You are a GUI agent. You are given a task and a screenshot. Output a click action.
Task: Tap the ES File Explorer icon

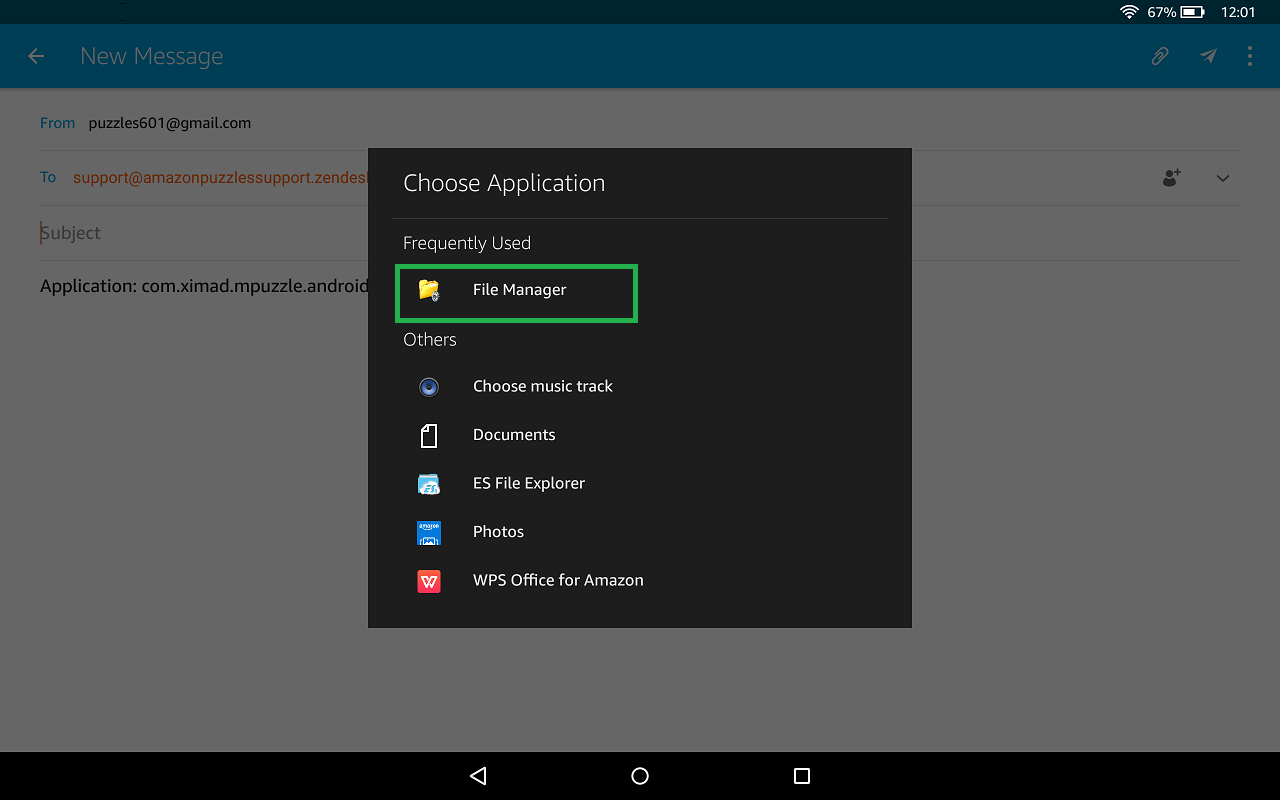coord(429,484)
